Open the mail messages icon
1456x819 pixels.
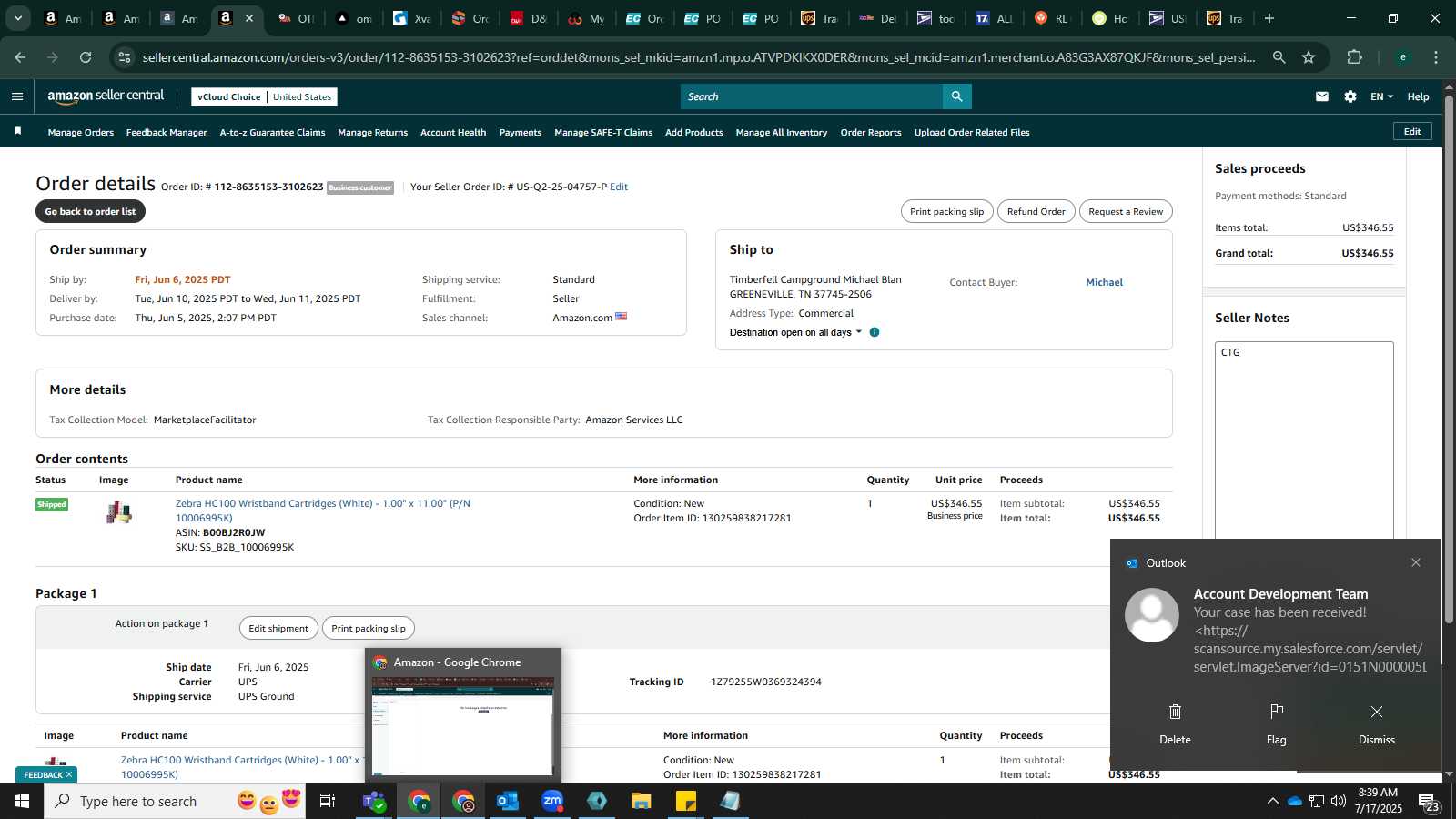pos(1322,96)
